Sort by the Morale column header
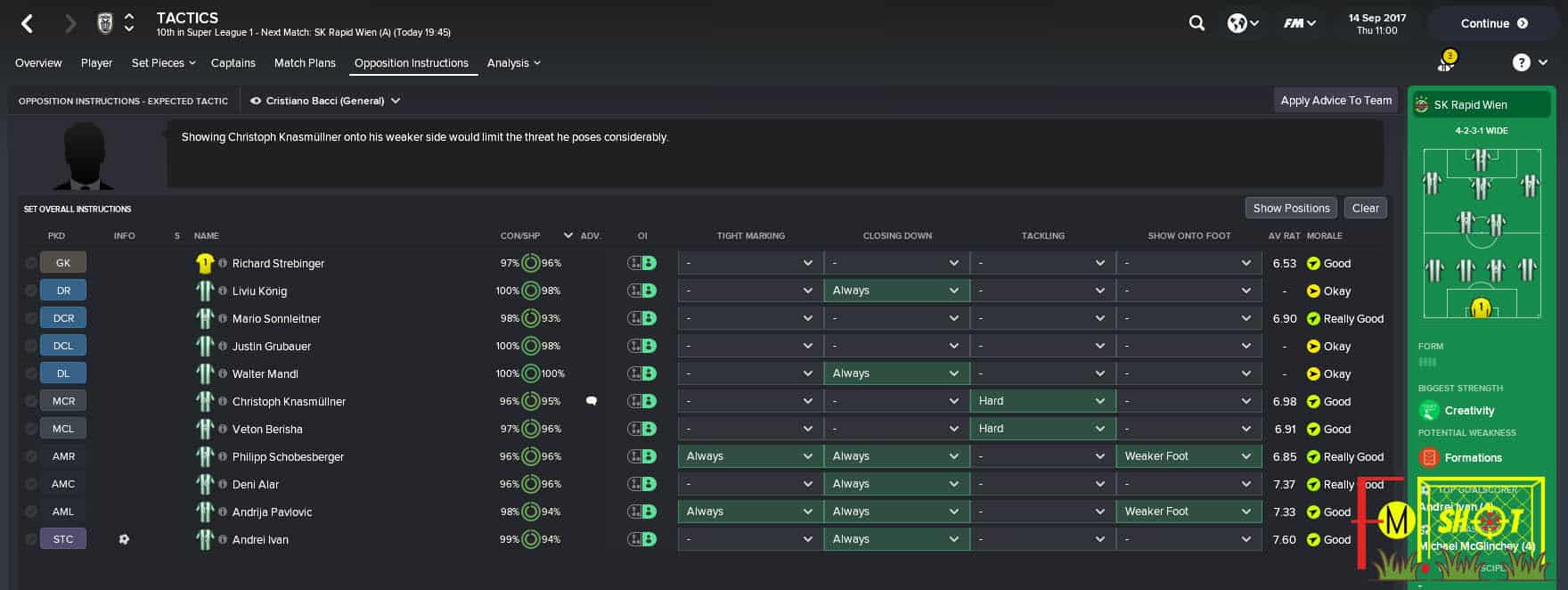This screenshot has width=1568, height=590. [1325, 236]
